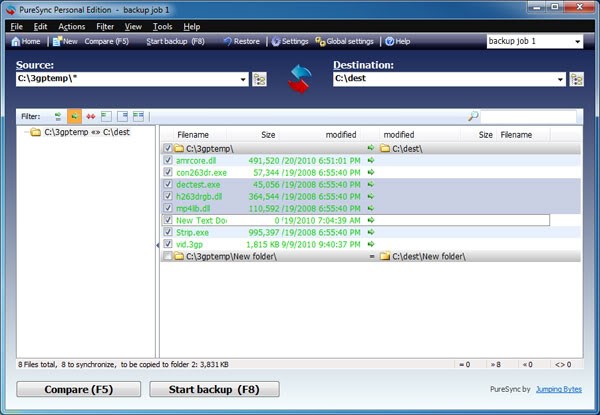Collapse the C:\3gptemp tree node
Viewport: 600px width, 415px height.
tap(26, 132)
